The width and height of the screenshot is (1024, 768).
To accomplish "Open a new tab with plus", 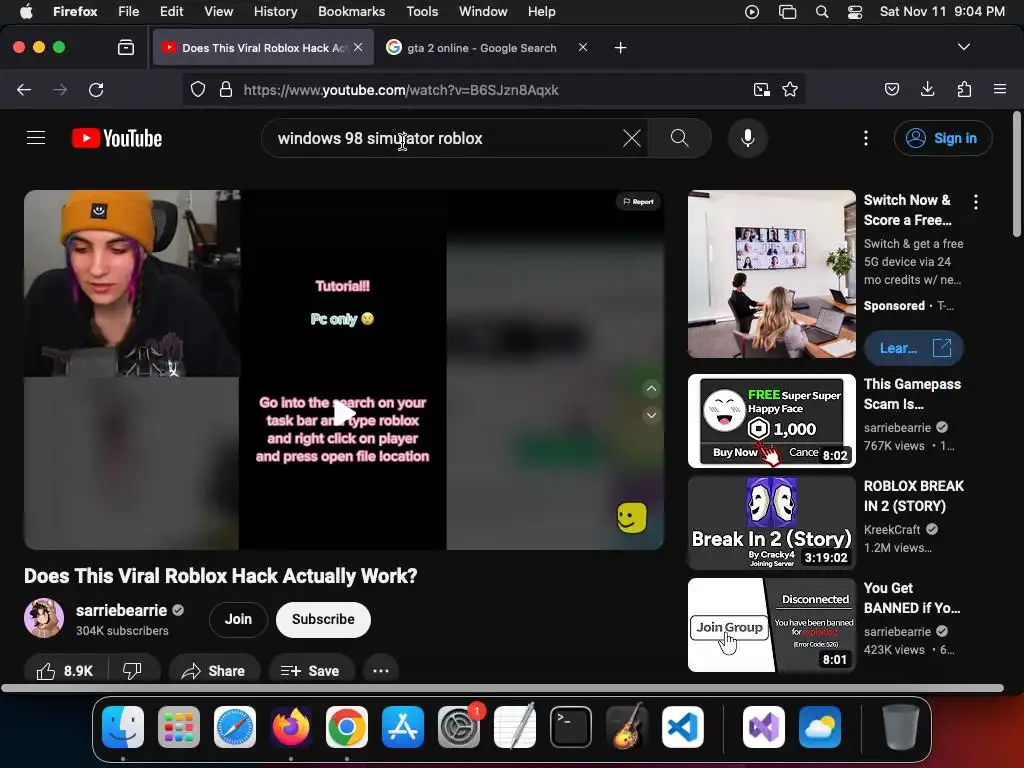I will (x=620, y=48).
